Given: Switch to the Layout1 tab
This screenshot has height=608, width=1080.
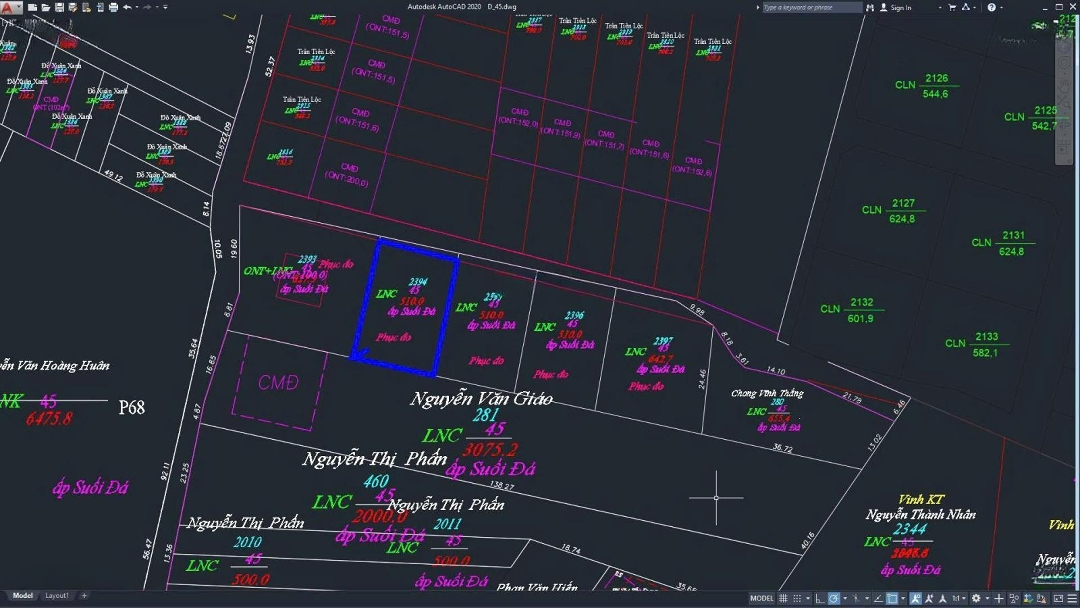Looking at the screenshot, I should click(57, 596).
